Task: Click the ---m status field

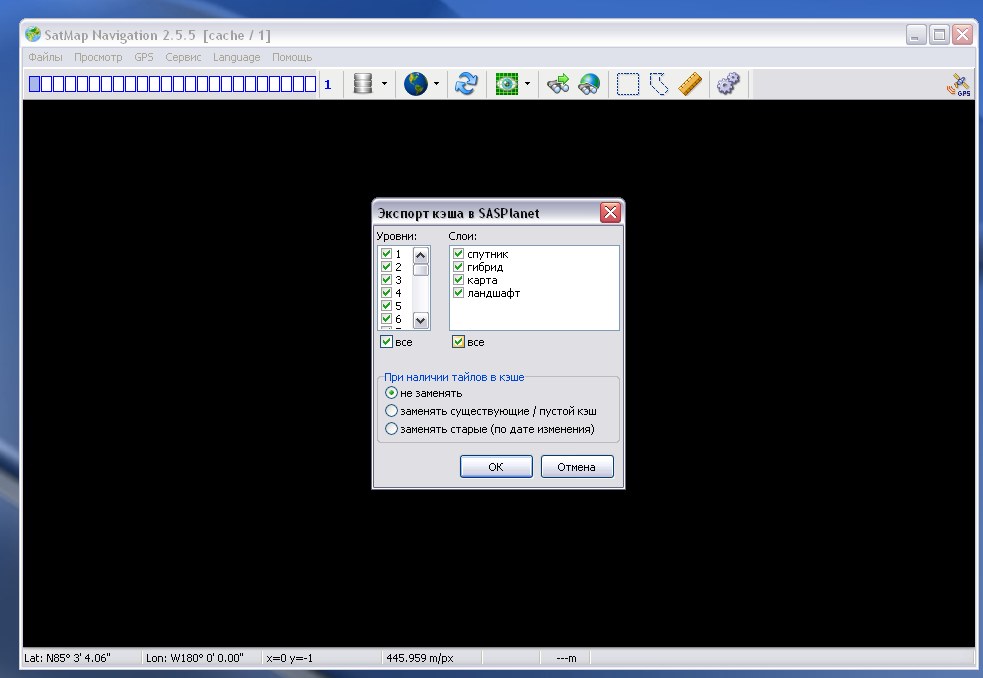Action: [567, 658]
